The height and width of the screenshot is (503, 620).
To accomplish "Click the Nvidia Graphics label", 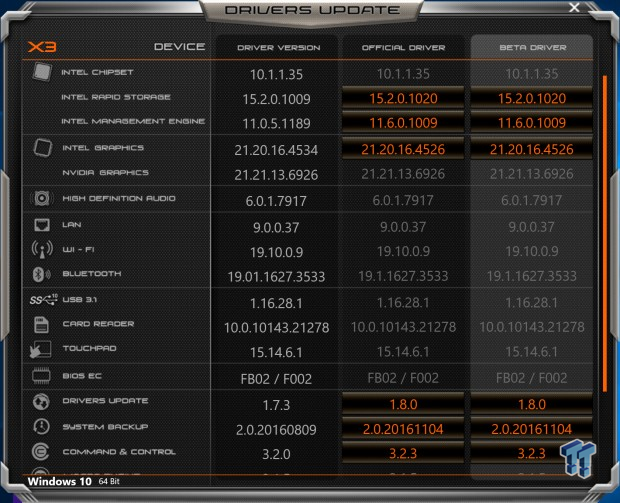I will click(106, 172).
